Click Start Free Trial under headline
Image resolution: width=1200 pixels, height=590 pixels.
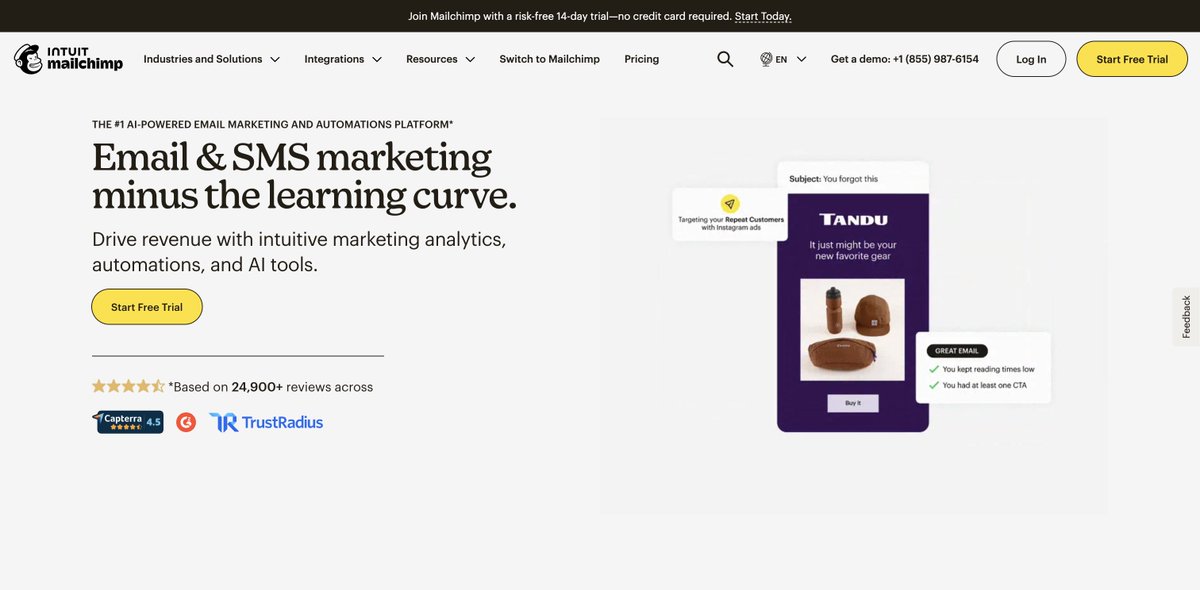point(147,307)
